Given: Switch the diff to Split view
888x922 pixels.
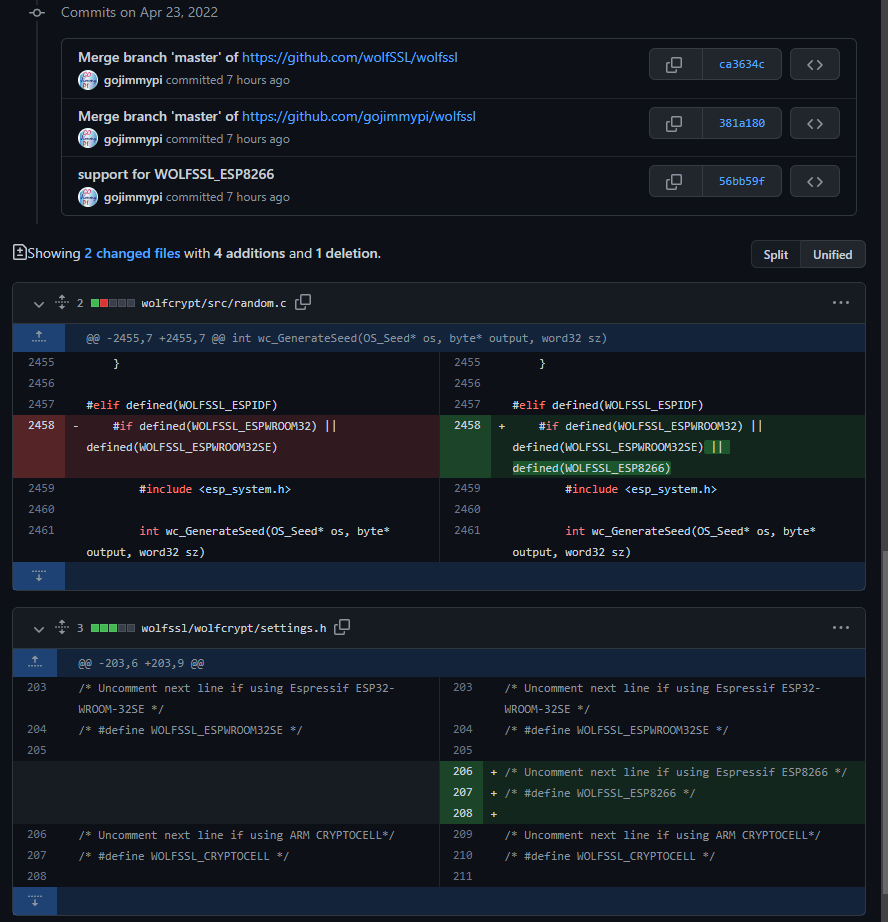Looking at the screenshot, I should (776, 254).
